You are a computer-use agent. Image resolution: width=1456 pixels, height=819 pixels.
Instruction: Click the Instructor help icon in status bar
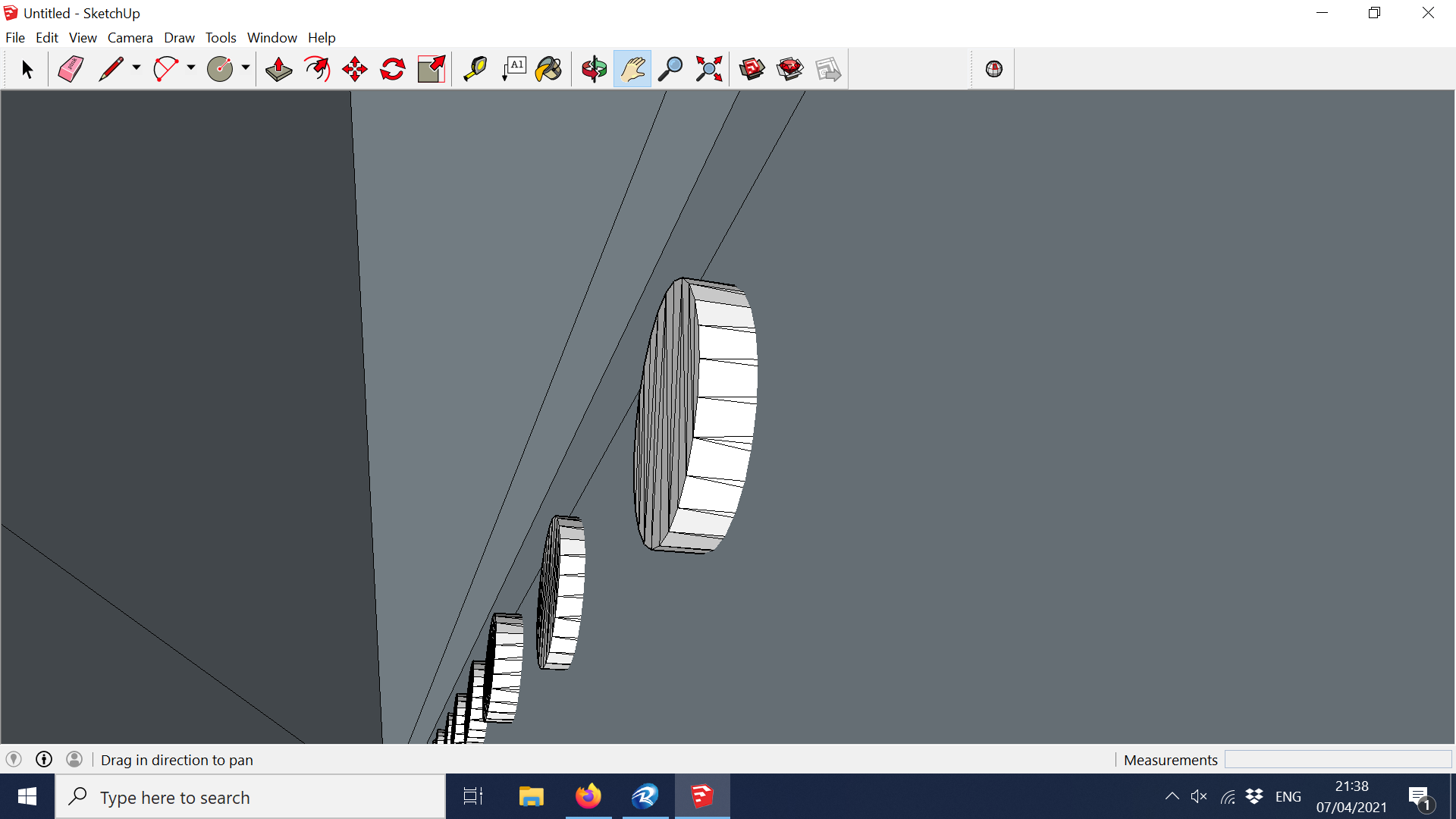(44, 759)
